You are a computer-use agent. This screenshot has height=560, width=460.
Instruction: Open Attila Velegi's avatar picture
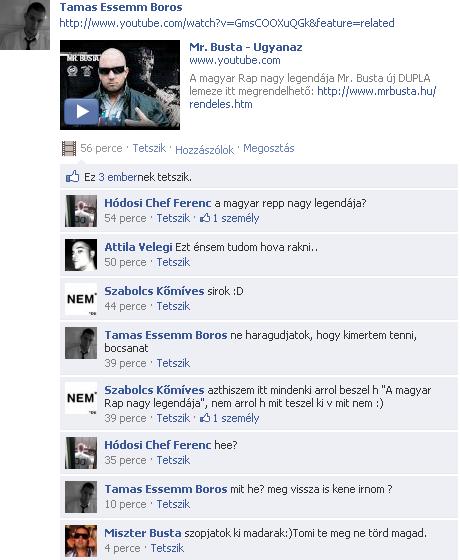point(81,255)
